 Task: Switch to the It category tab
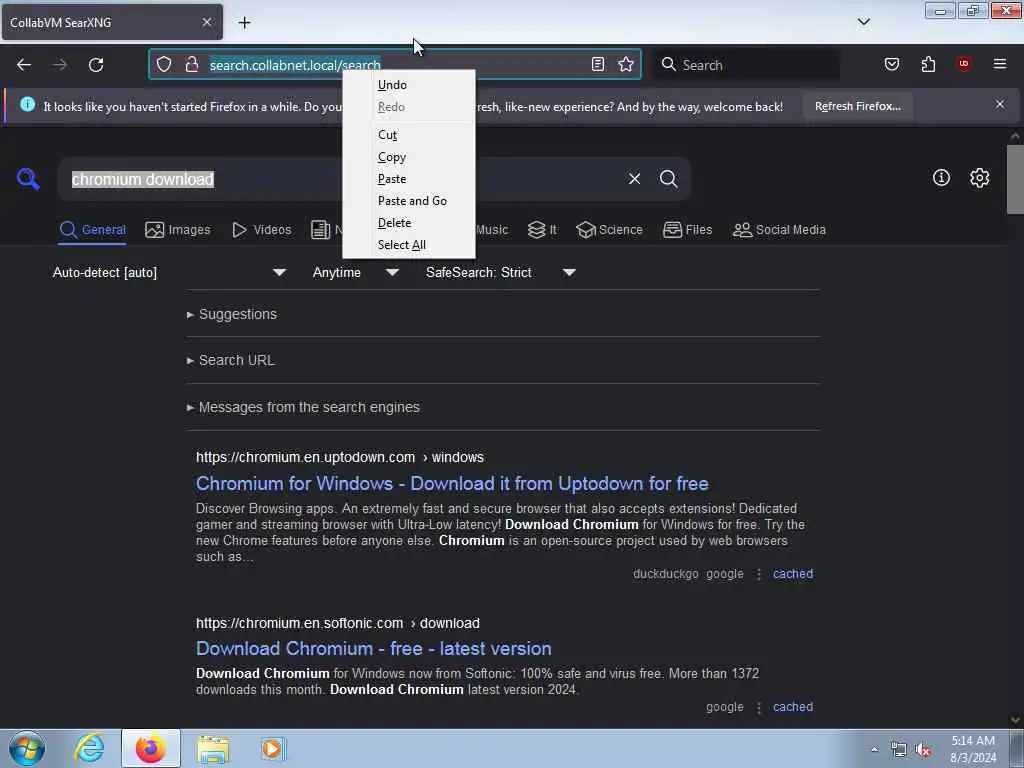[542, 230]
